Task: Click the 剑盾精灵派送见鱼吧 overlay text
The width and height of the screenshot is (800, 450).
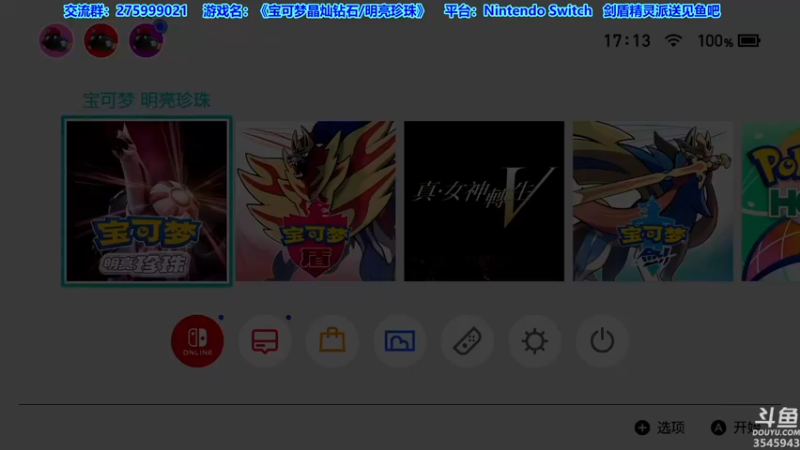Action: point(661,11)
